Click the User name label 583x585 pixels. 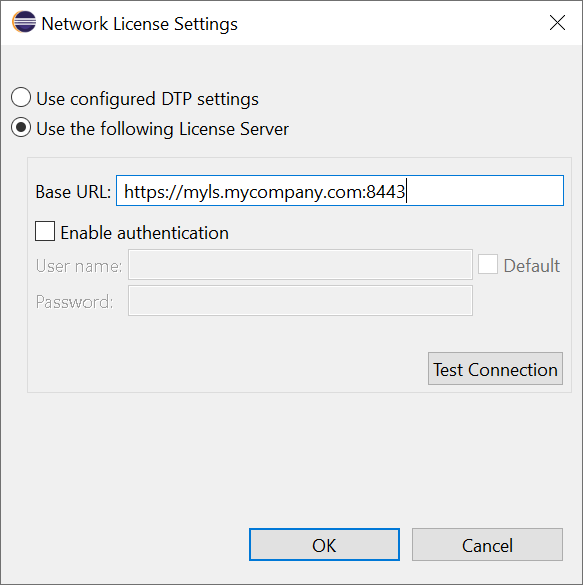pos(79,266)
